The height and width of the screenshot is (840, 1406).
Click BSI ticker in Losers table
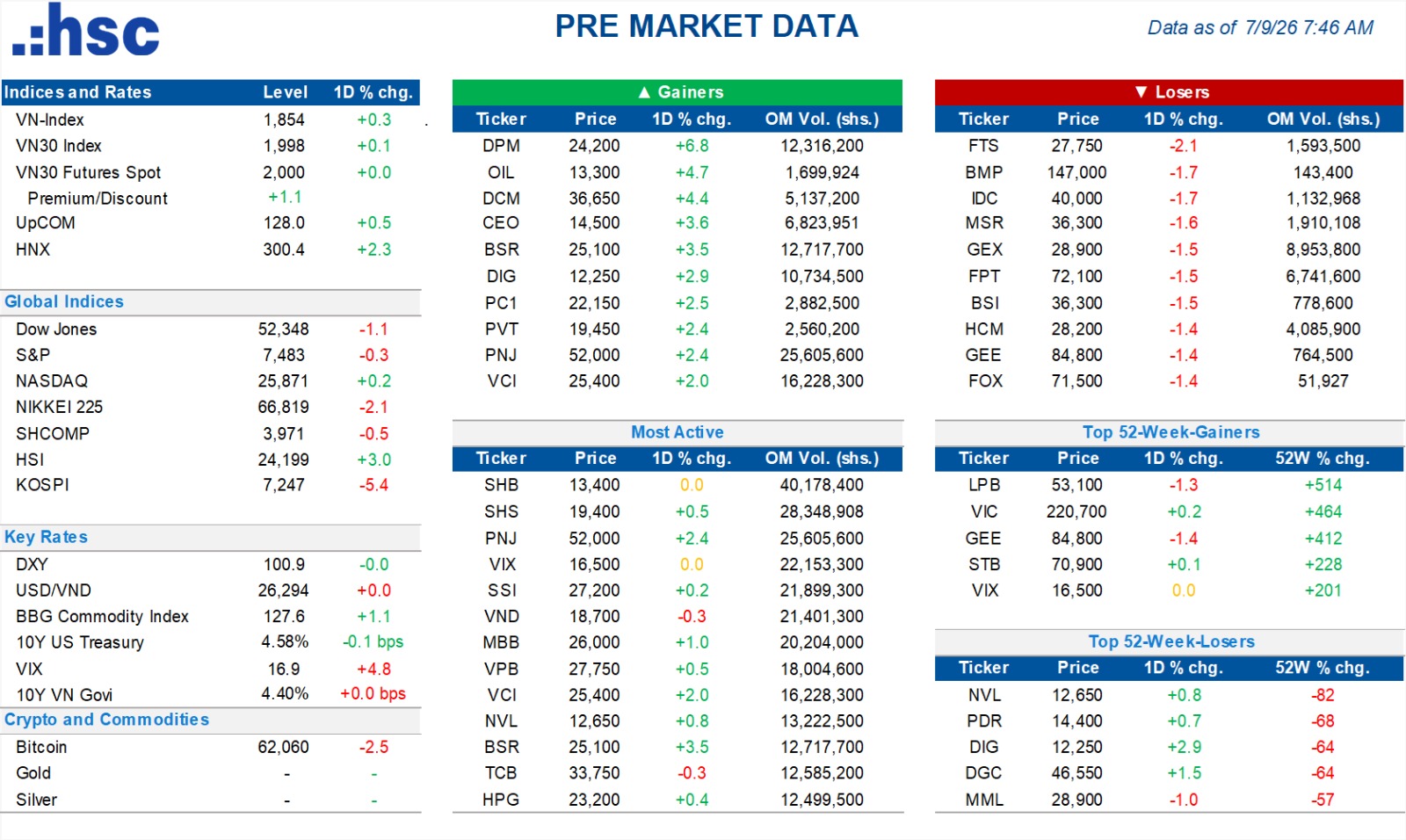coord(984,303)
